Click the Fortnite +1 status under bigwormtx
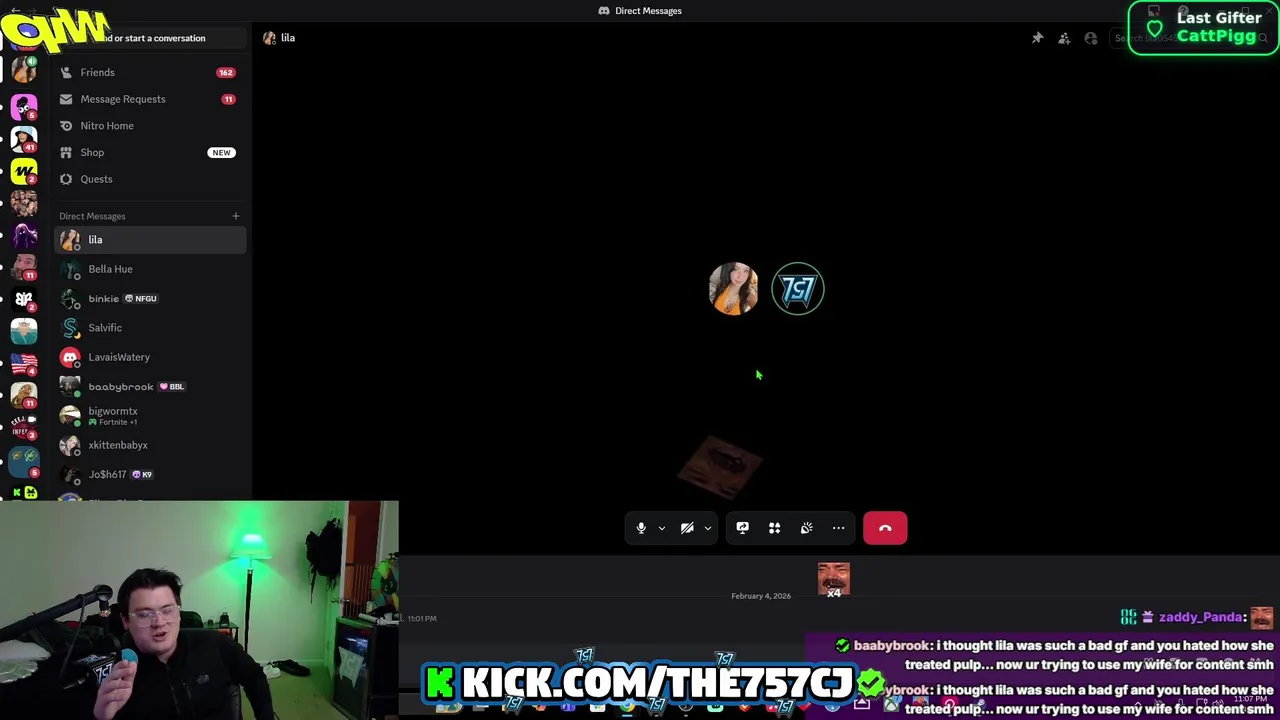Image resolution: width=1280 pixels, height=720 pixels. tap(113, 422)
